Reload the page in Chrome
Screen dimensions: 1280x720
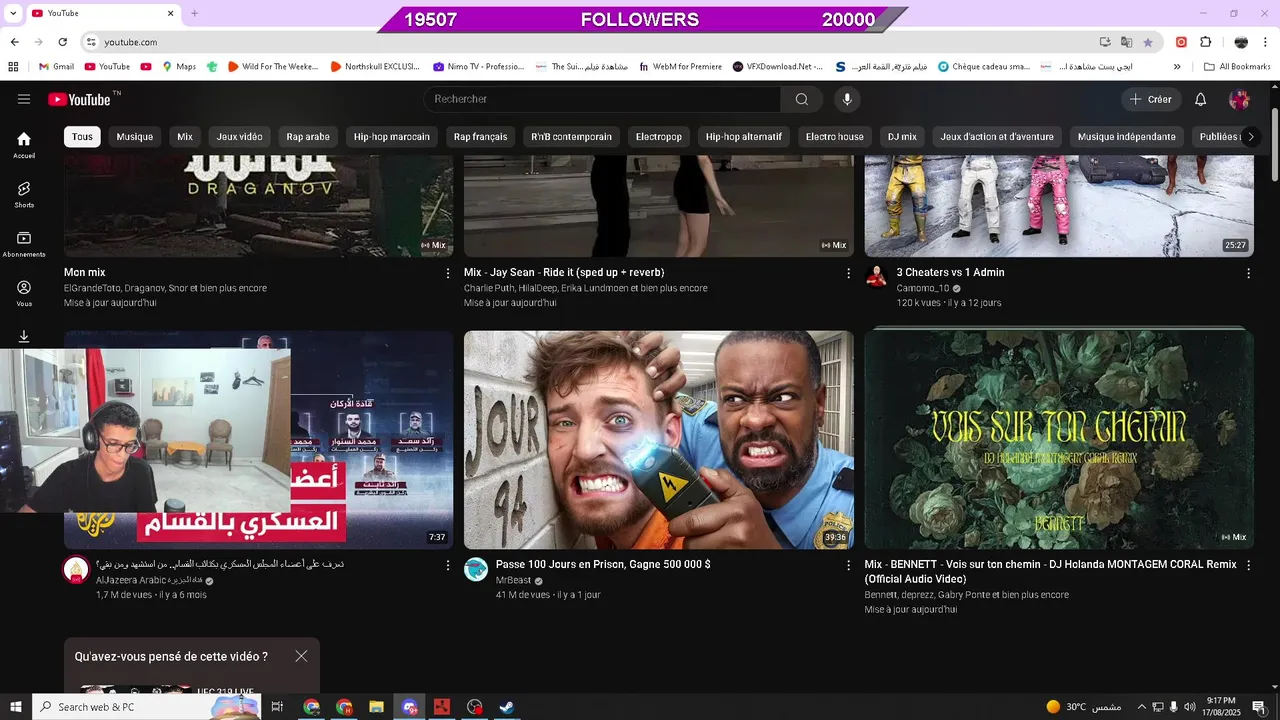point(62,42)
